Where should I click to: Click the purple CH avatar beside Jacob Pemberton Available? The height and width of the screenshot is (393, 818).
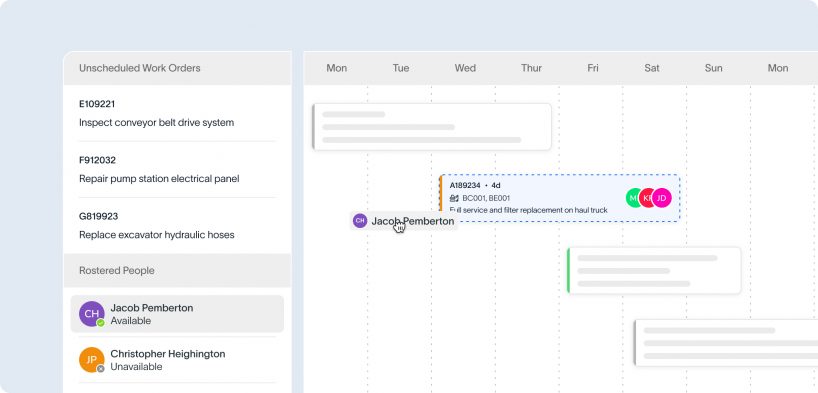coord(92,314)
